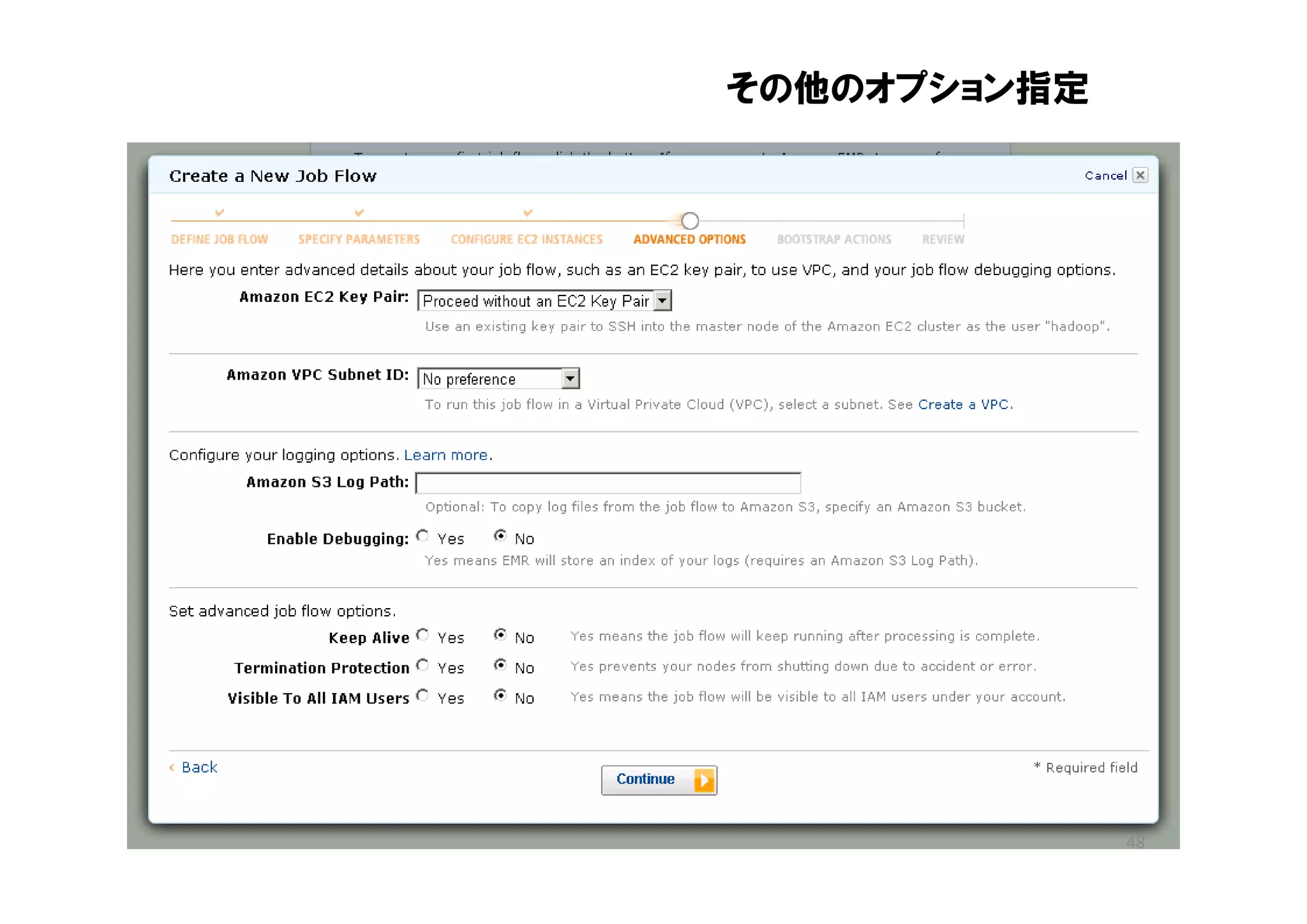Click the 'Amazon S3 Log Path:' label
The width and height of the screenshot is (1307, 924).
coord(327,482)
